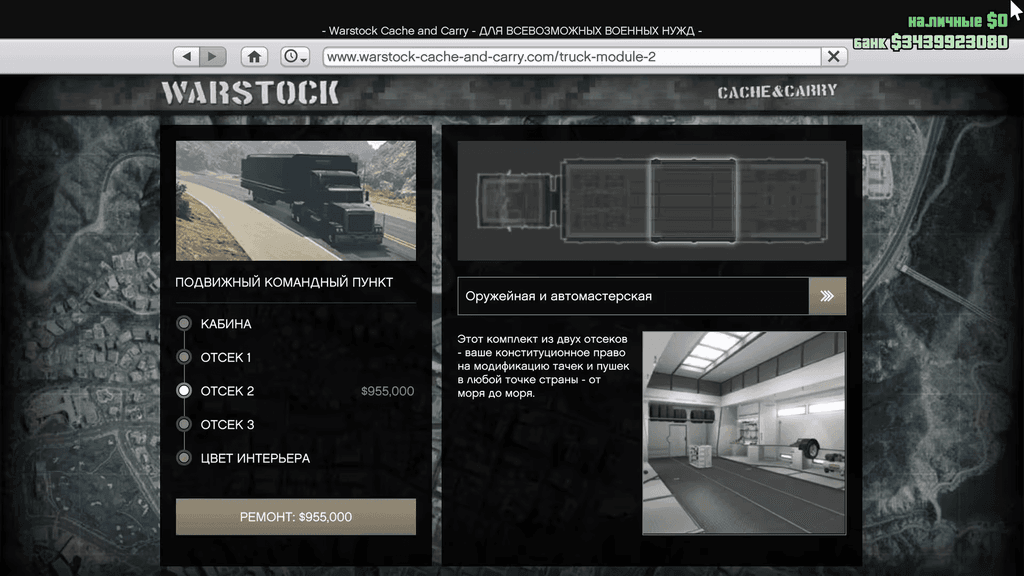
Task: Click the URL address bar
Action: click(572, 56)
